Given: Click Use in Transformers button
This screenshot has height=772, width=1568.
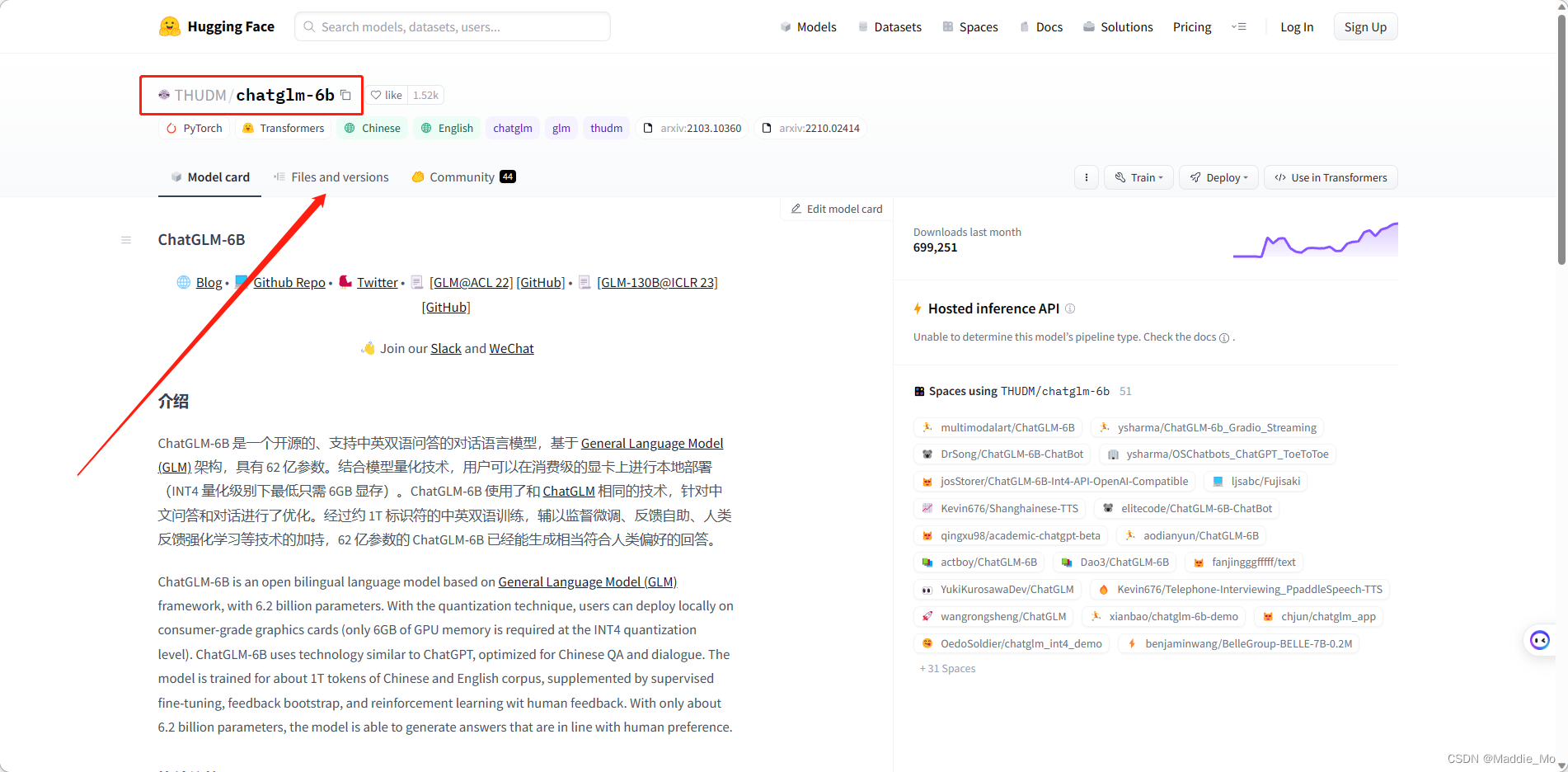Looking at the screenshot, I should pyautogui.click(x=1331, y=177).
